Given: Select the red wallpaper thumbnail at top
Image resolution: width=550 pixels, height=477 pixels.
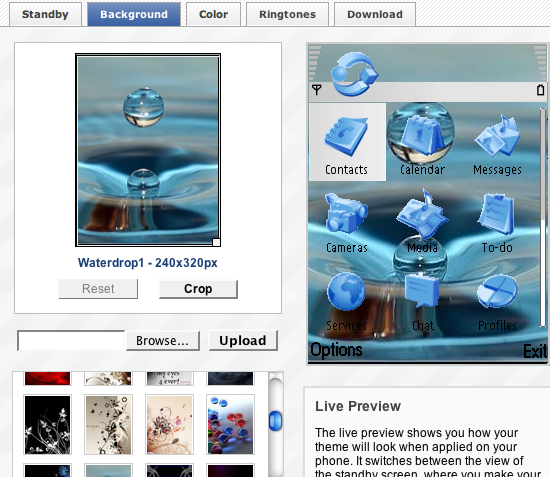Looking at the screenshot, I should click(x=47, y=379).
